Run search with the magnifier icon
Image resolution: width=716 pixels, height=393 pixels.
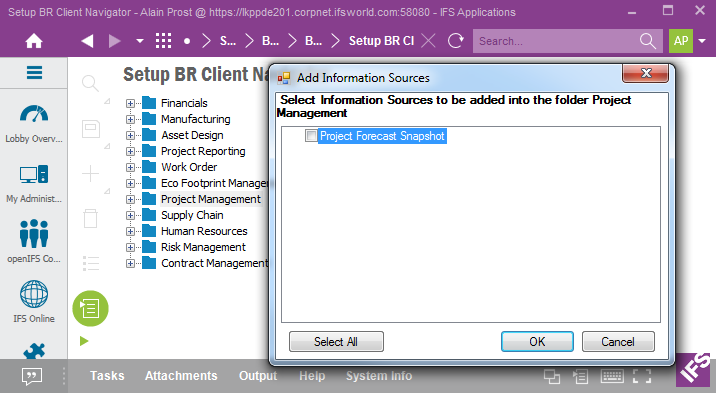(x=648, y=41)
